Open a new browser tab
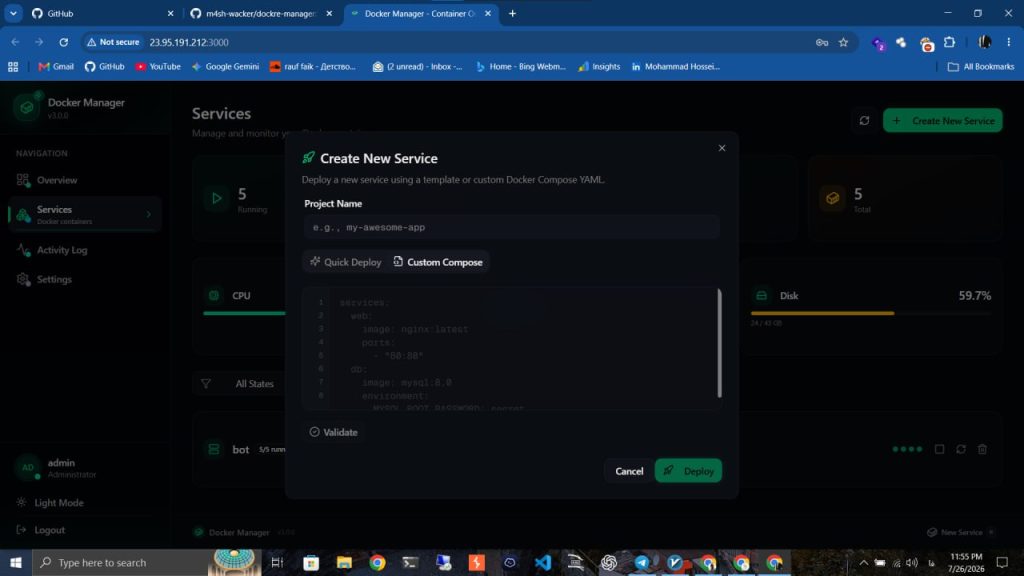The width and height of the screenshot is (1024, 576). tap(513, 13)
